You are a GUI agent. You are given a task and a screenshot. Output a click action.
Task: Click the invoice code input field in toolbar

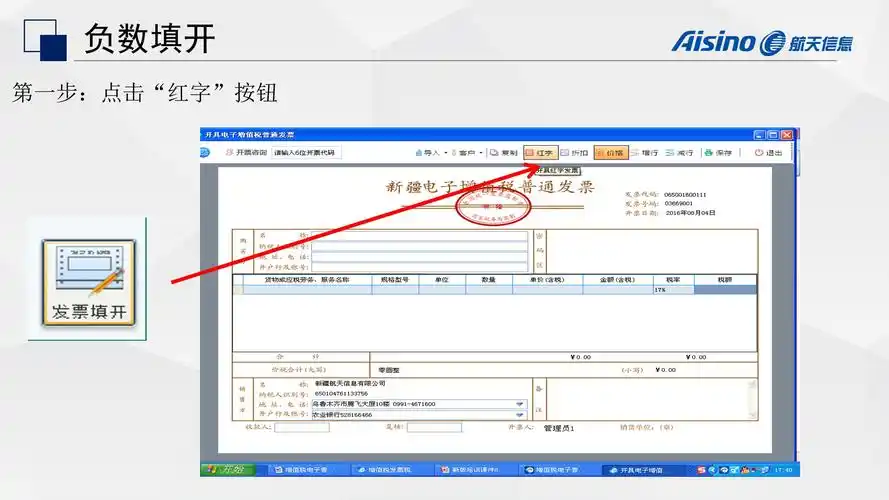[306, 152]
